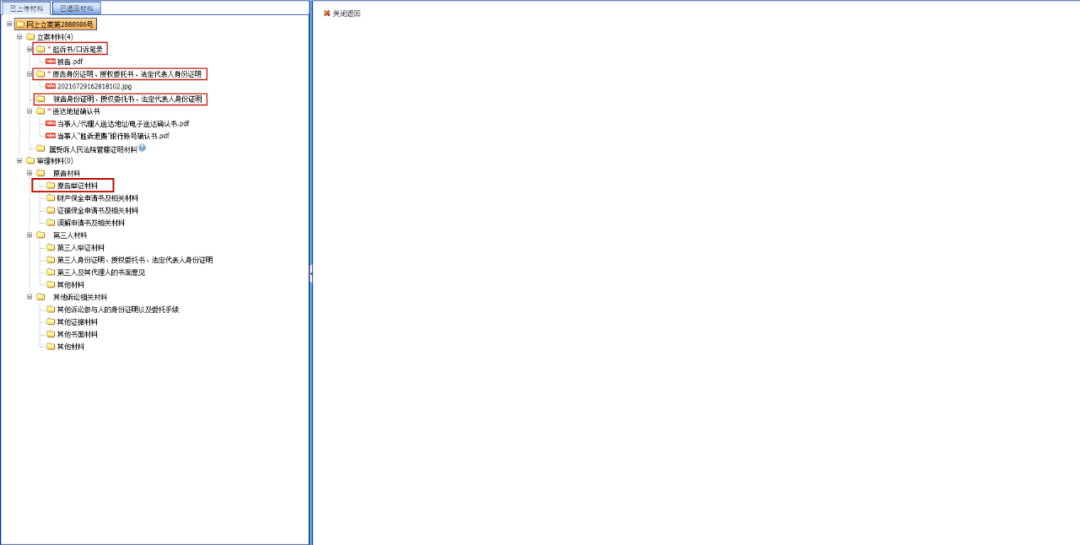
Task: Collapse the 其他诉讼相关材料 branch
Action: (x=30, y=297)
